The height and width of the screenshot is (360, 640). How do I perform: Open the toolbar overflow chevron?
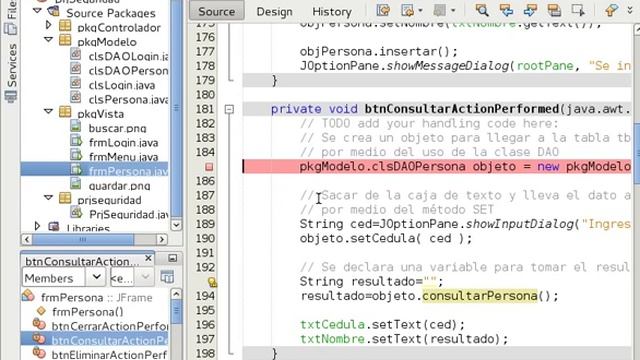[630, 11]
